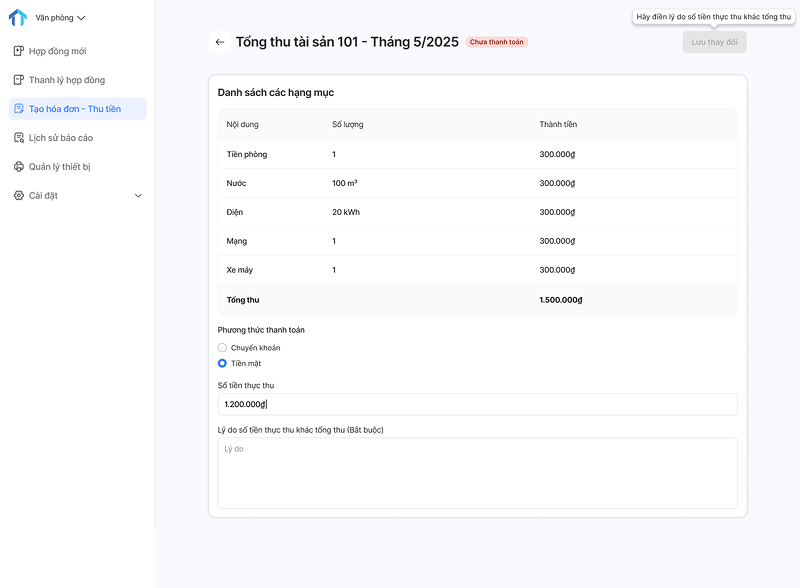Image resolution: width=800 pixels, height=588 pixels.
Task: Focus the Lý do textarea
Action: [x=478, y=473]
